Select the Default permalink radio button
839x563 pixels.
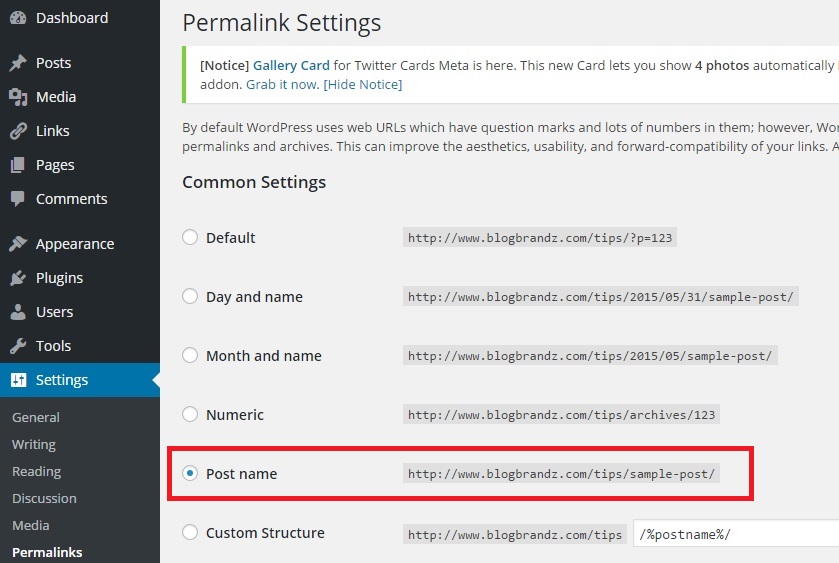190,238
